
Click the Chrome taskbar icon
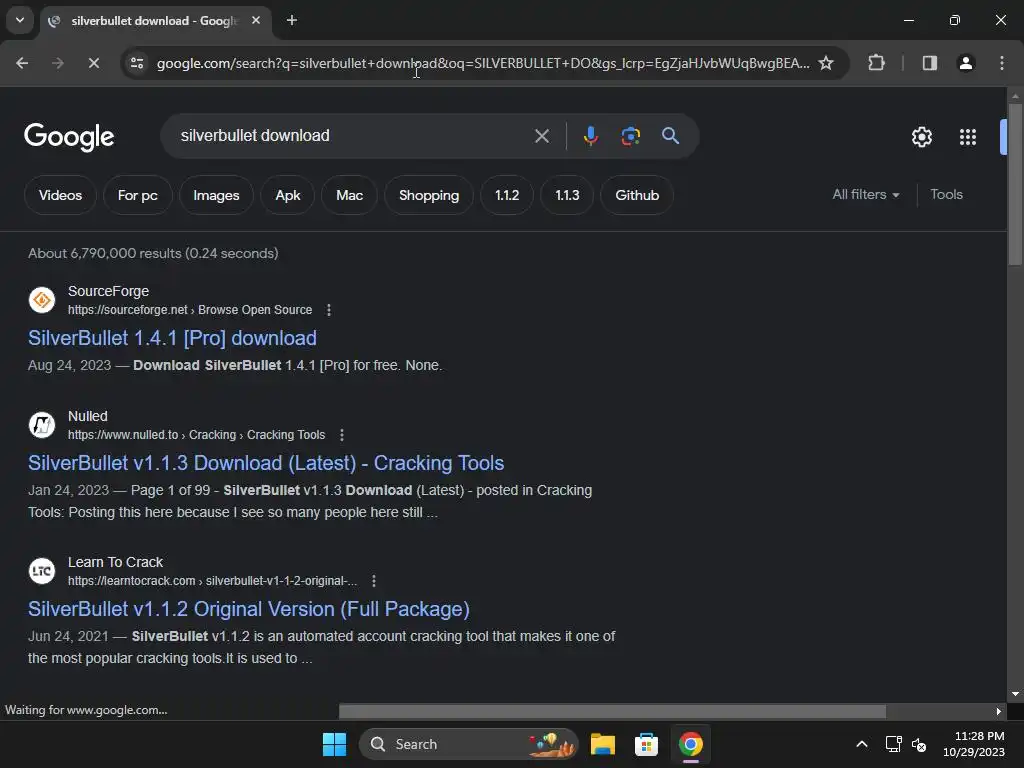pyautogui.click(x=690, y=744)
